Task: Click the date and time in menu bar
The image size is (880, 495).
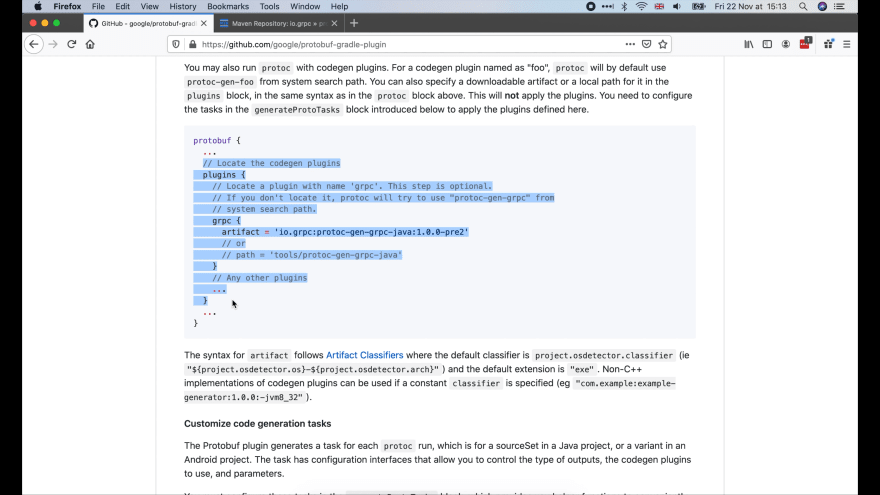Action: pos(750,6)
